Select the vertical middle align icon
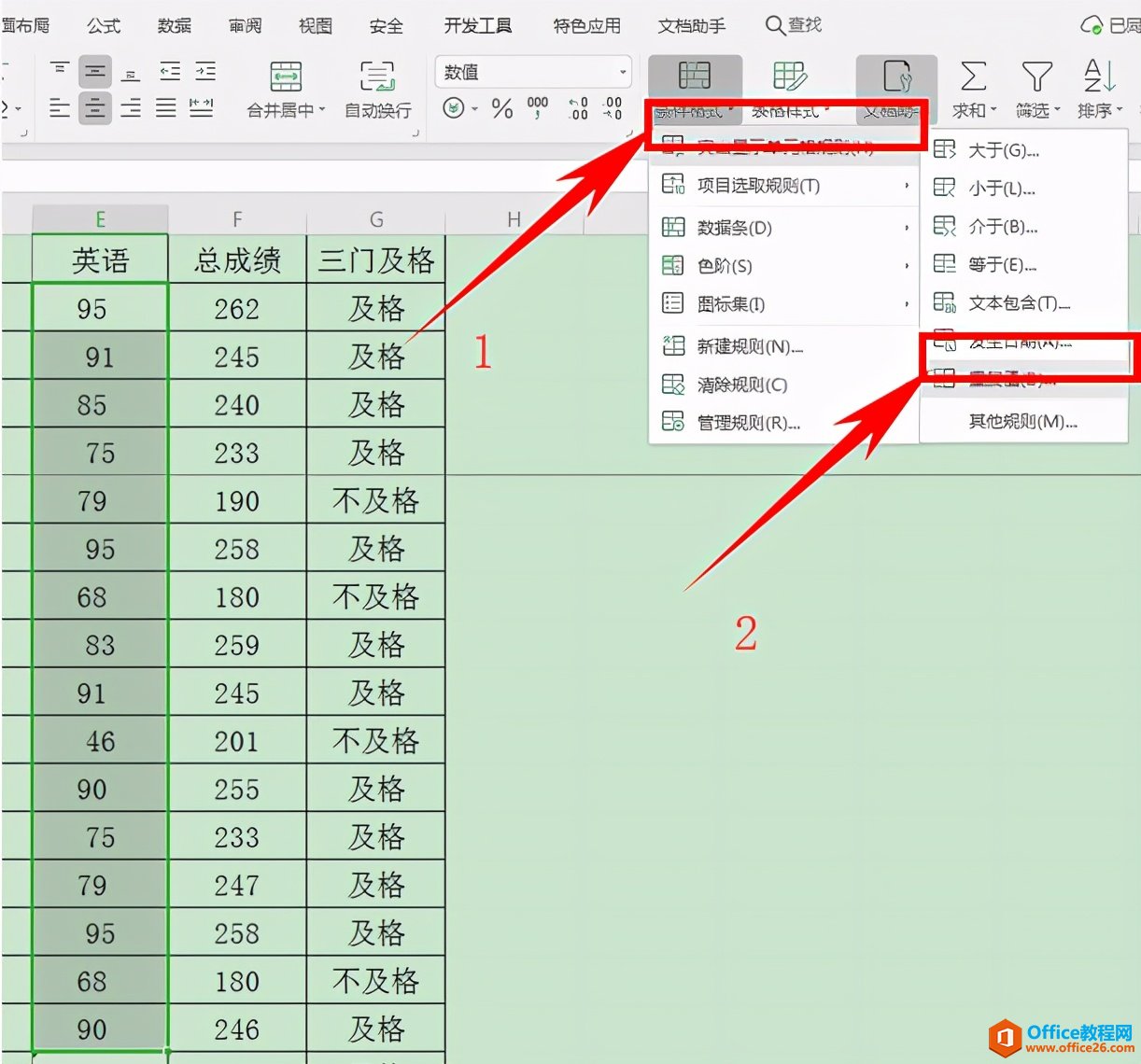Viewport: 1141px width, 1064px height. coord(95,71)
